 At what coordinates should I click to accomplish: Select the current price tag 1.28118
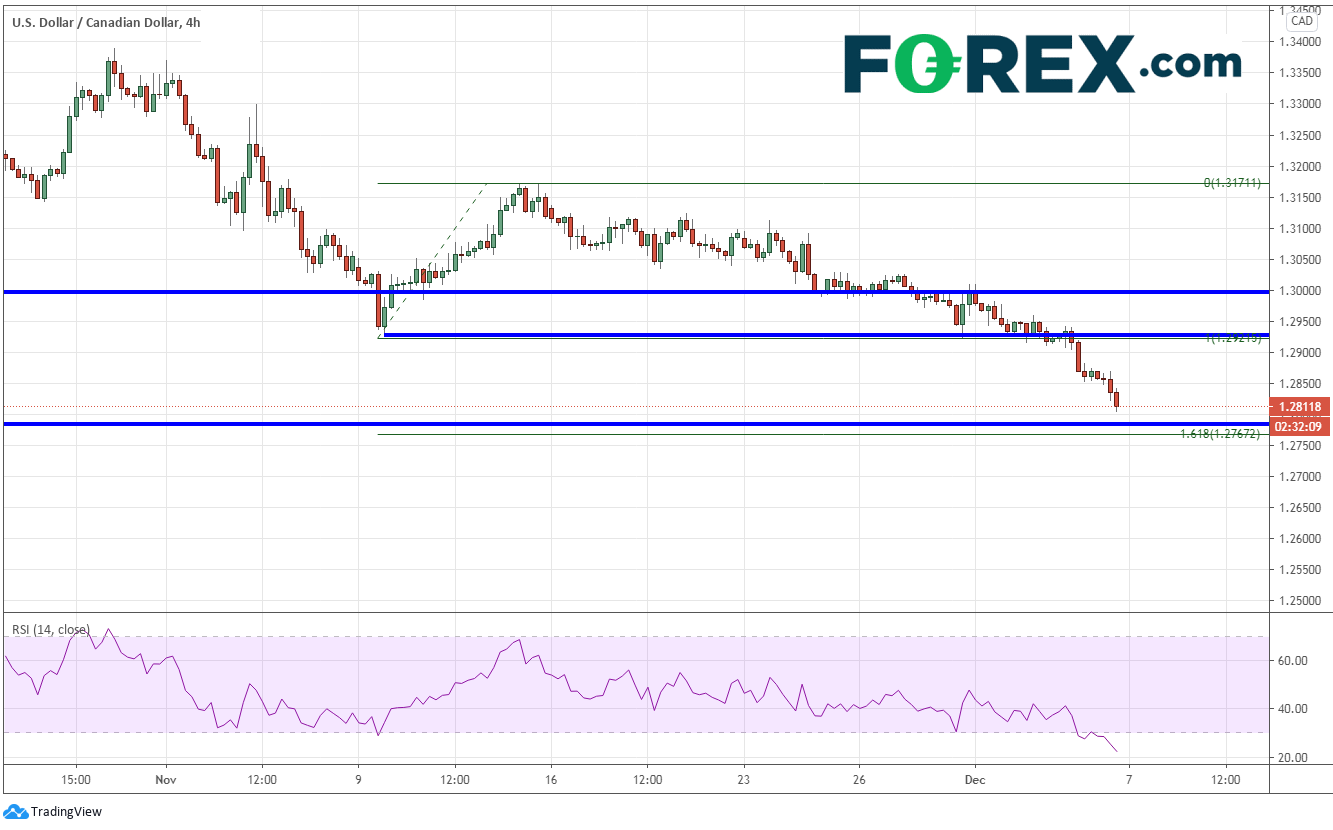click(1298, 407)
